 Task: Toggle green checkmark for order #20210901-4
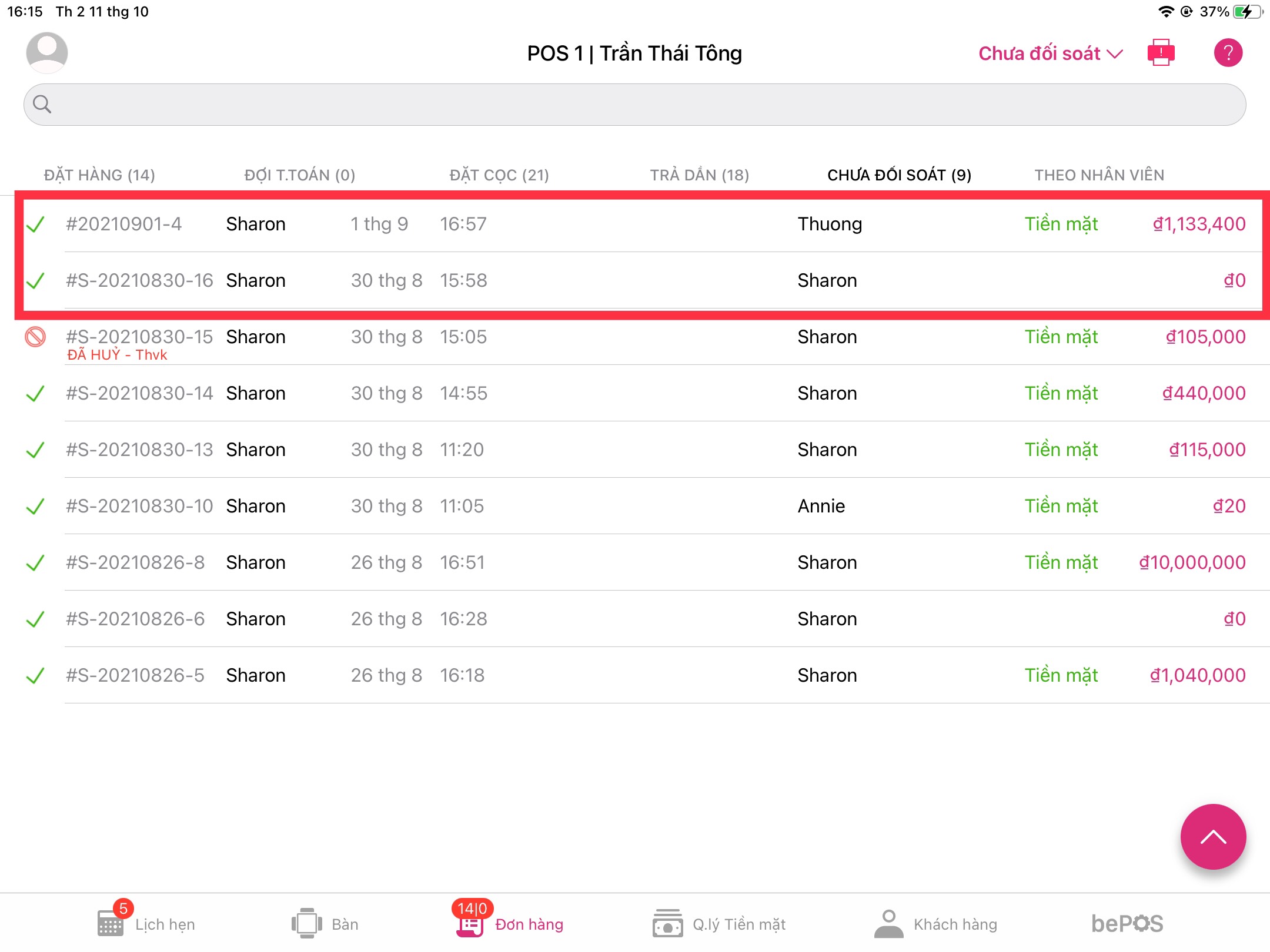point(35,224)
